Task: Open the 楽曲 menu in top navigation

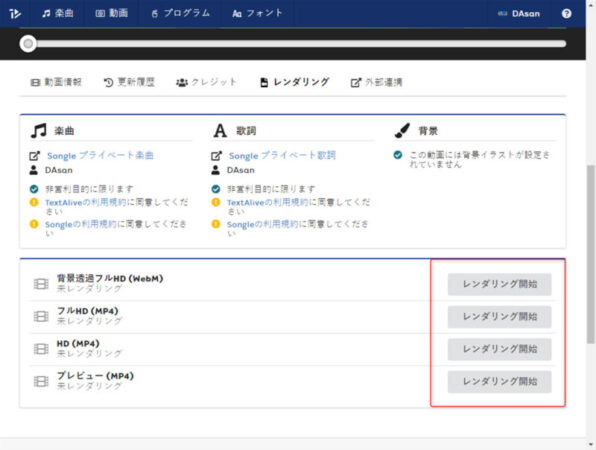Action: (x=58, y=13)
